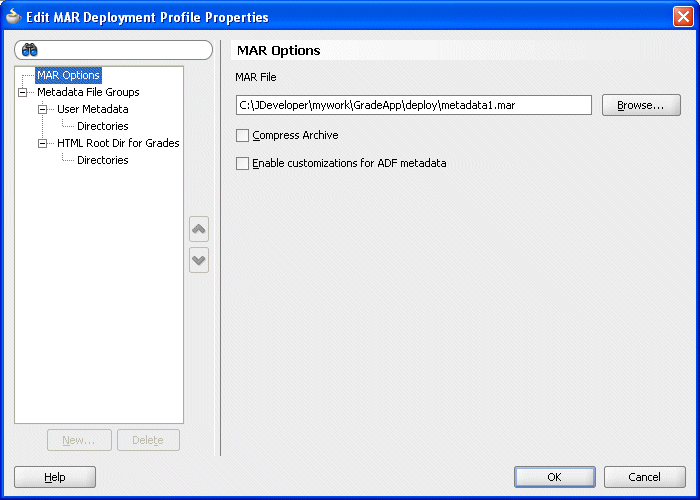700x500 pixels.
Task: Click the dialog title bar app icon
Action: [13, 17]
